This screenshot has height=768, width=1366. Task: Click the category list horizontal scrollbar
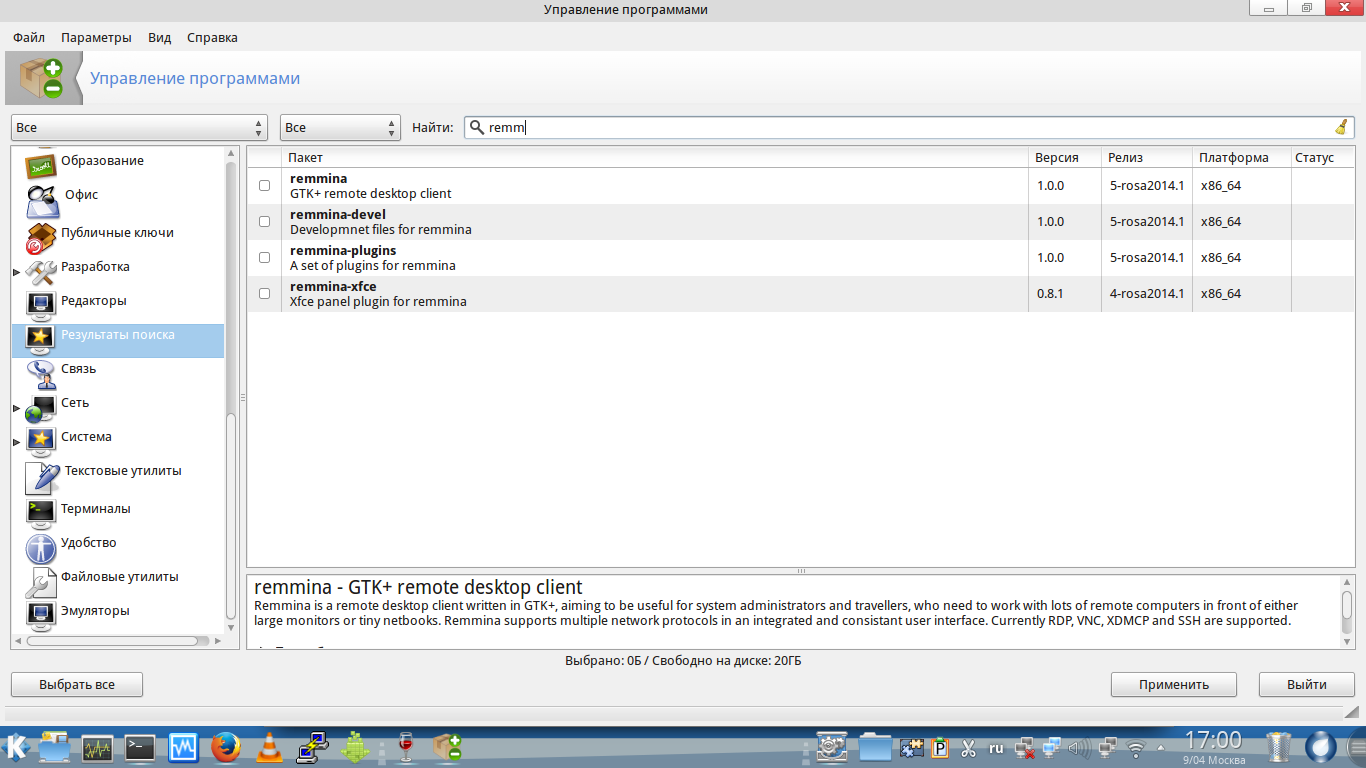pyautogui.click(x=118, y=641)
